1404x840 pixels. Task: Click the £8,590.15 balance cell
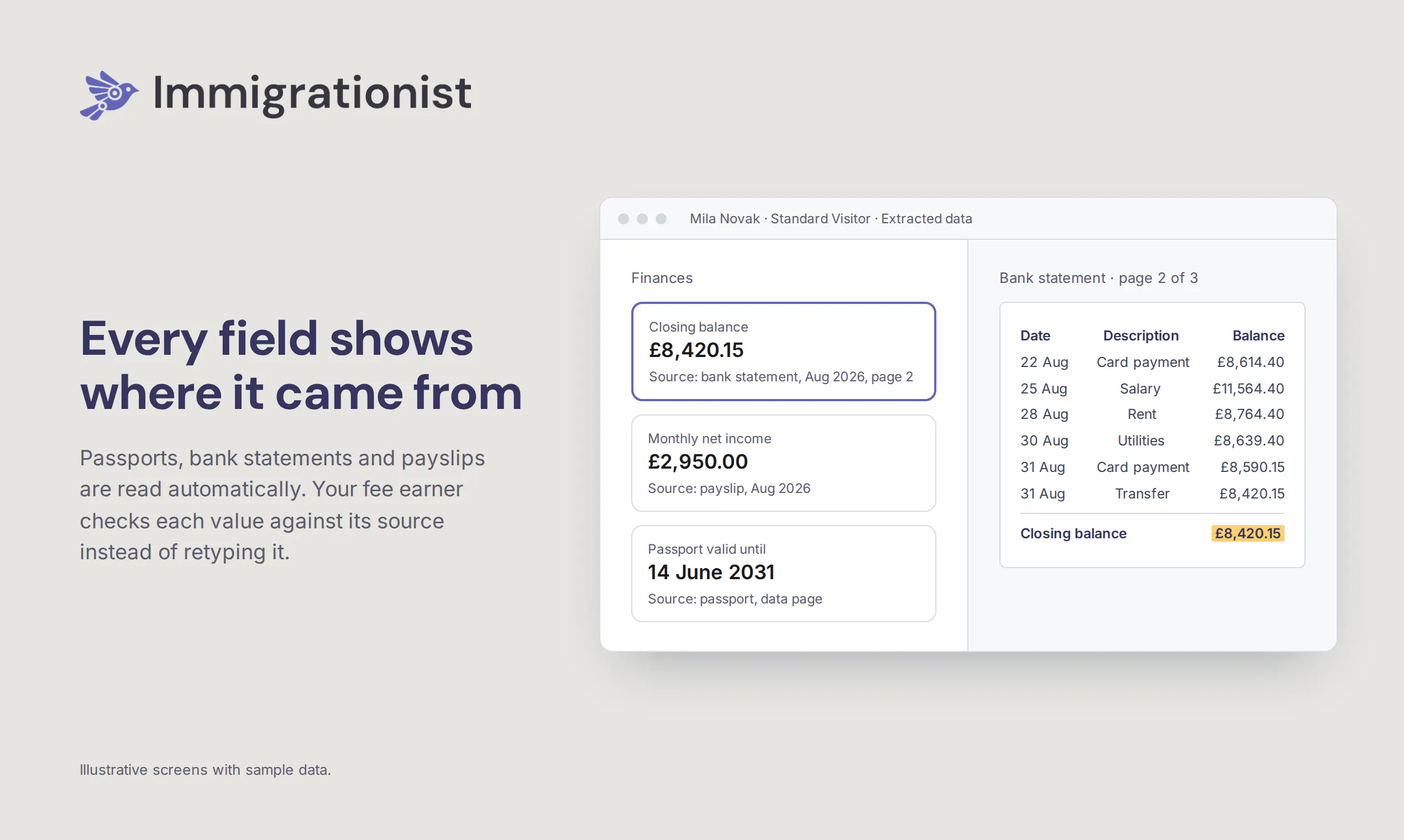(1253, 468)
